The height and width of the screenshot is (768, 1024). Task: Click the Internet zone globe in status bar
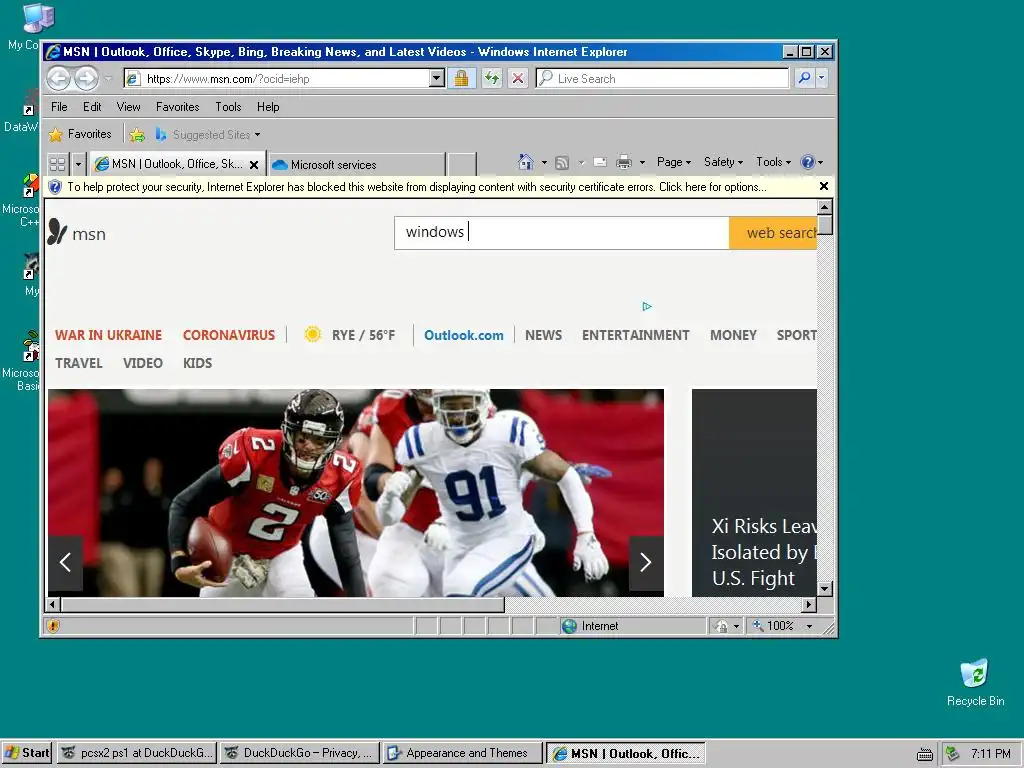click(569, 626)
